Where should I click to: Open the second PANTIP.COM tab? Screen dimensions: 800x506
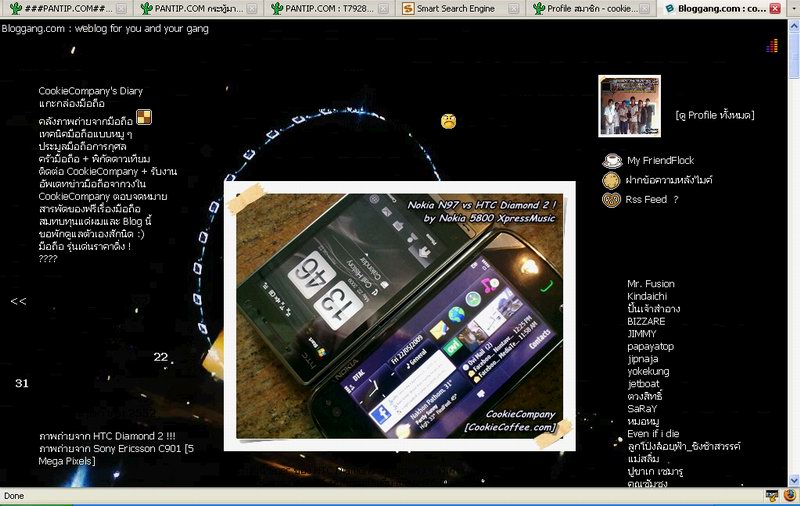tap(198, 9)
